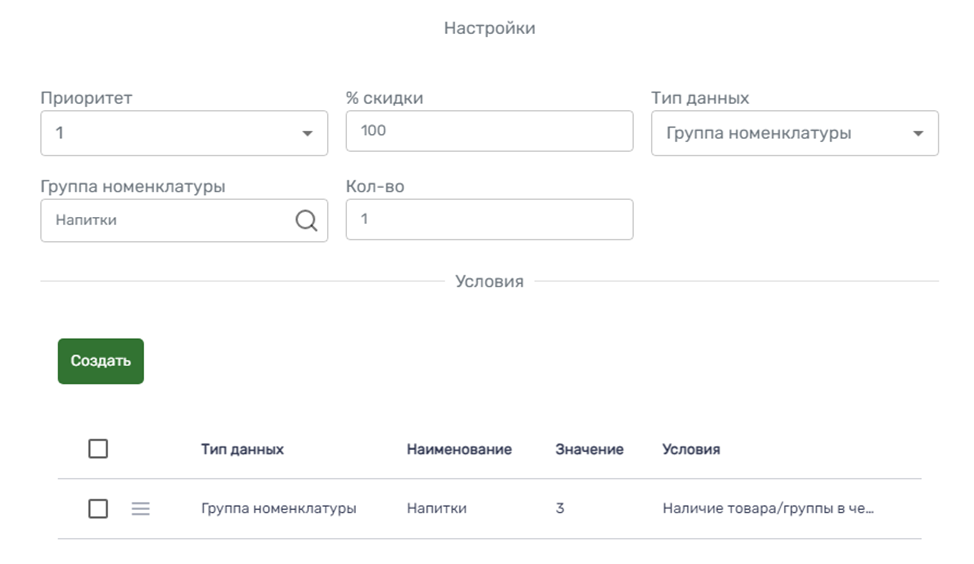Click the Тип данных column header in the table
This screenshot has height=564, width=974.
(x=242, y=450)
